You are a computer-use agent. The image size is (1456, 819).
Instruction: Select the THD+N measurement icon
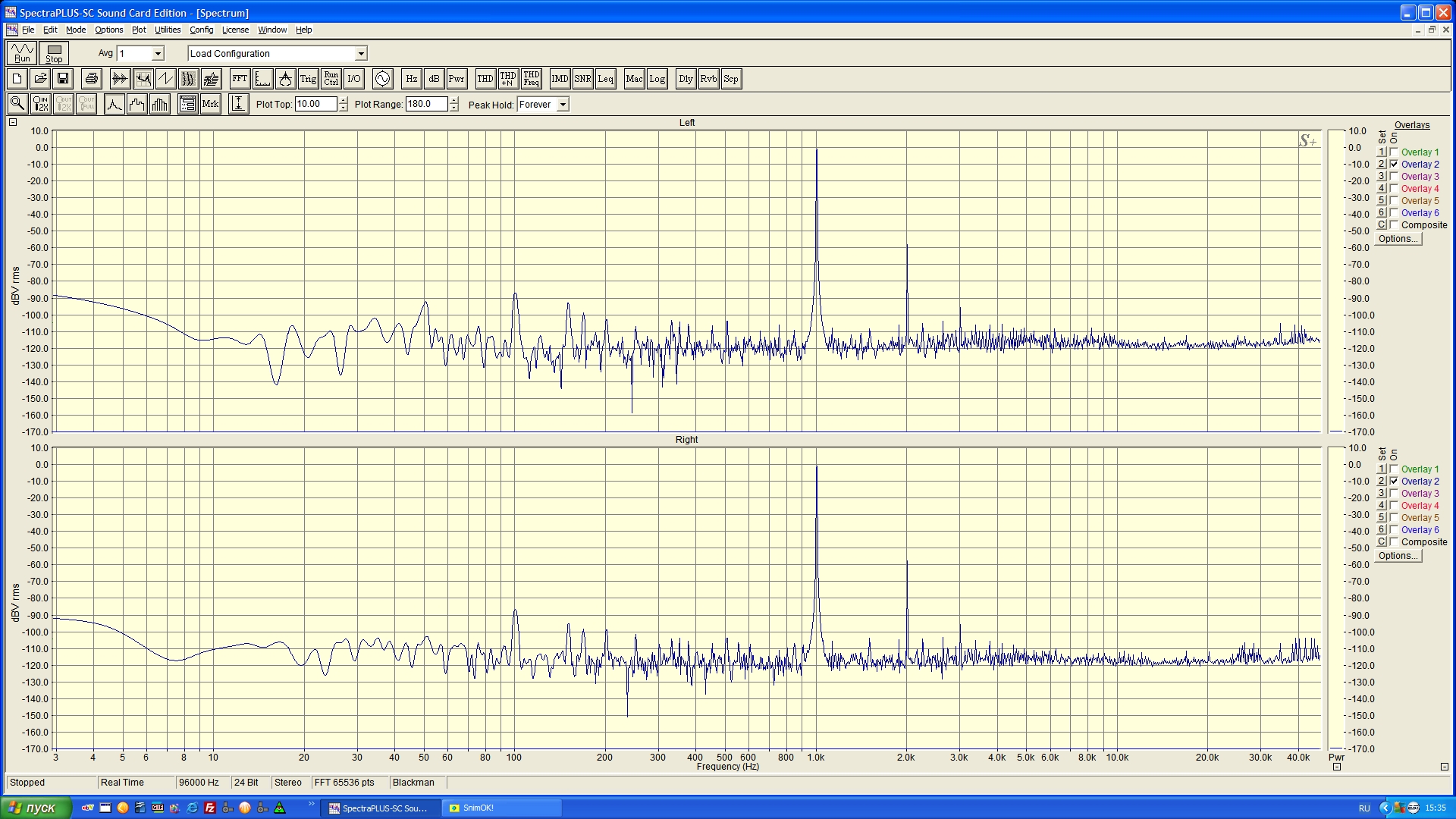(x=508, y=79)
